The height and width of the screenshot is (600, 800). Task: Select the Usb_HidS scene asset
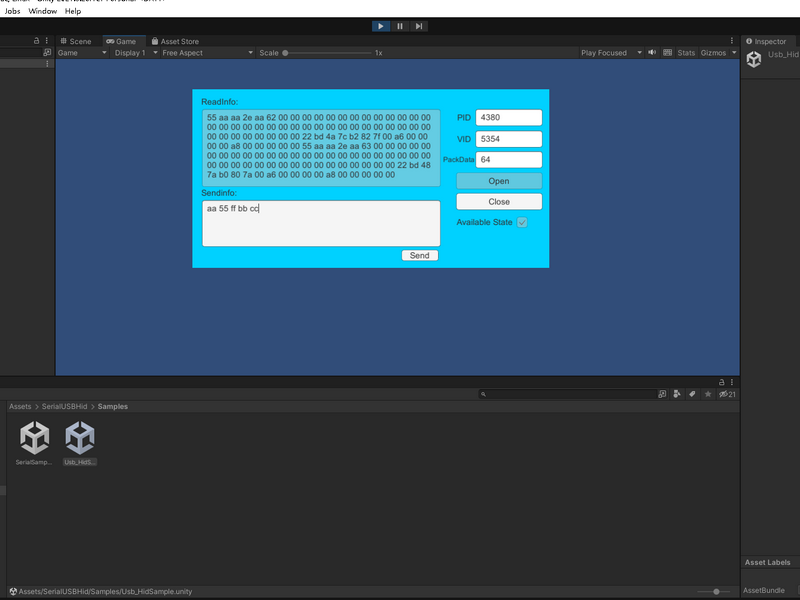coord(80,443)
